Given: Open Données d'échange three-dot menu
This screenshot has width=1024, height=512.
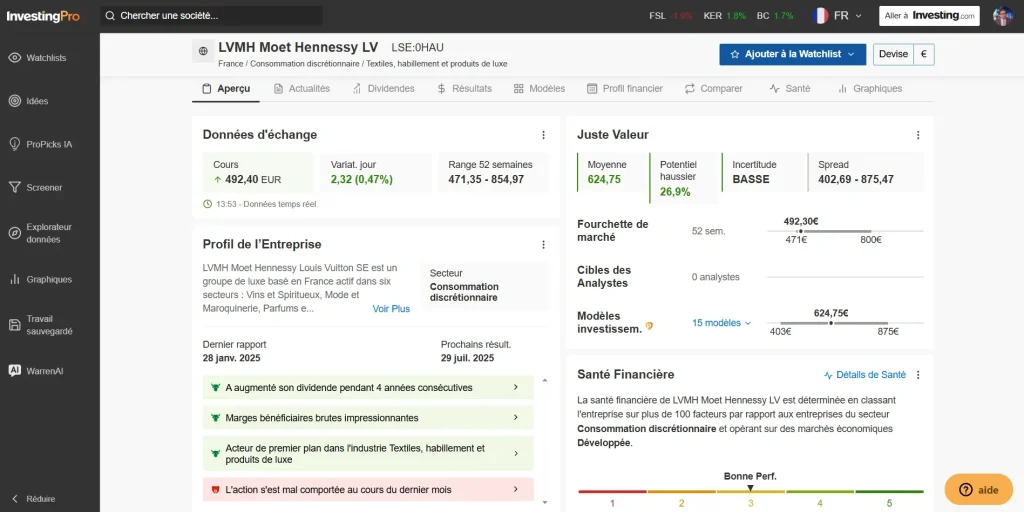Looking at the screenshot, I should [x=543, y=135].
